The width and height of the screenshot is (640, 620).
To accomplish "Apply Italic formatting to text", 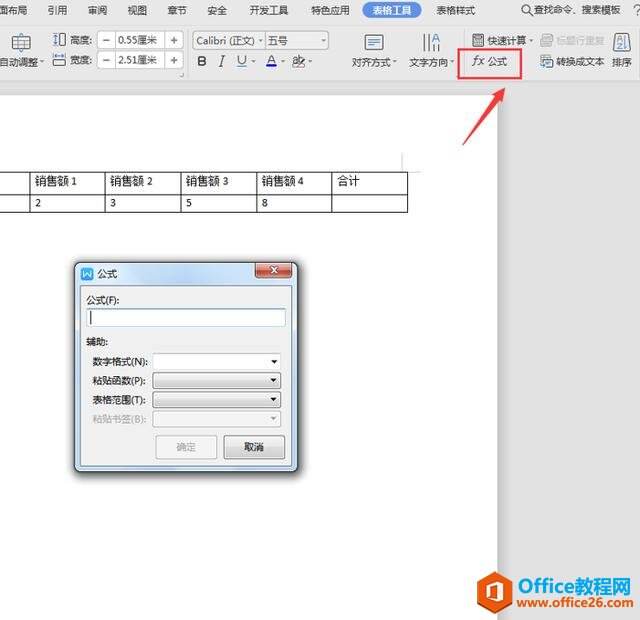I will (222, 62).
